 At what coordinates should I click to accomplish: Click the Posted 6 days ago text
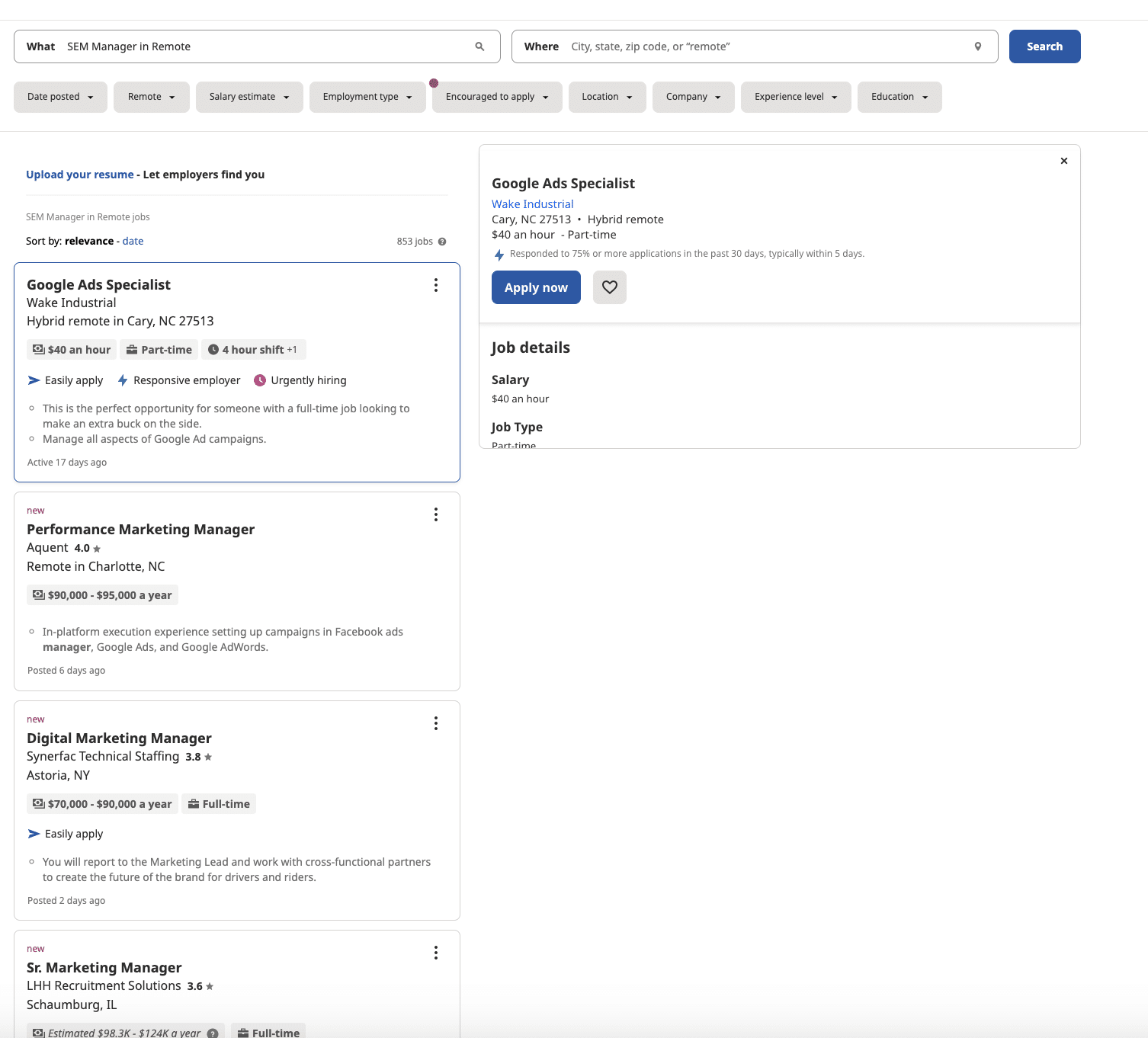click(x=66, y=671)
